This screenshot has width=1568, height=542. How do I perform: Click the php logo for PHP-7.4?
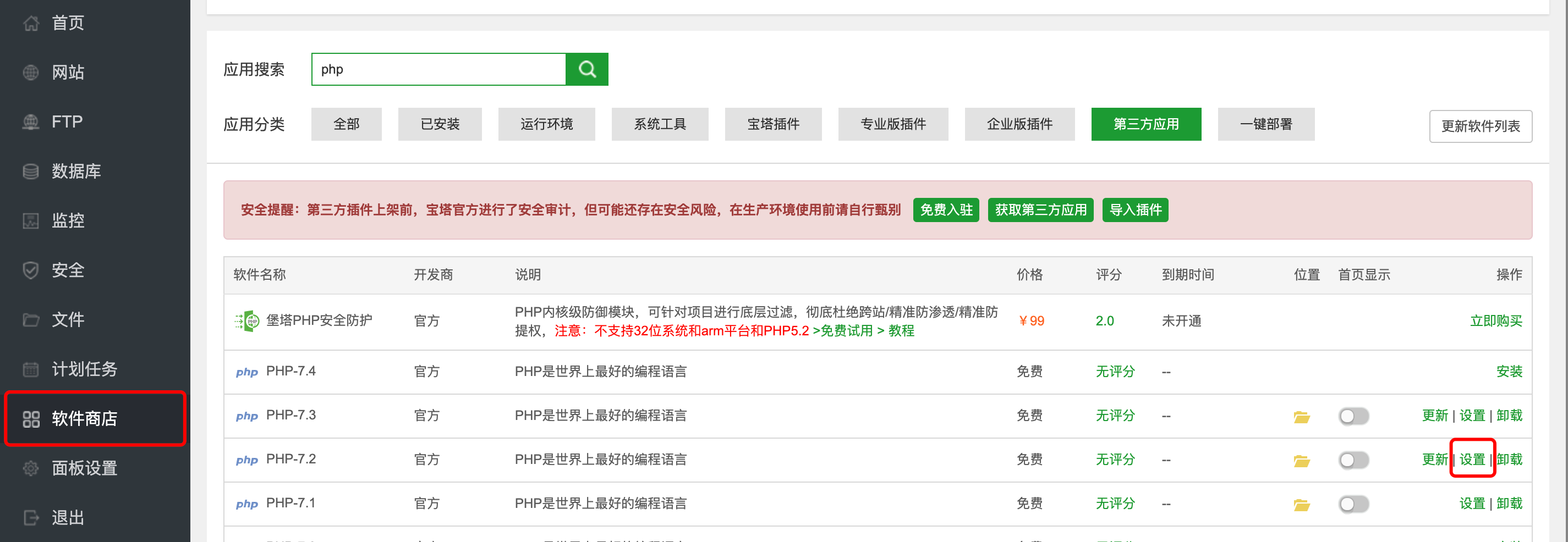[247, 372]
